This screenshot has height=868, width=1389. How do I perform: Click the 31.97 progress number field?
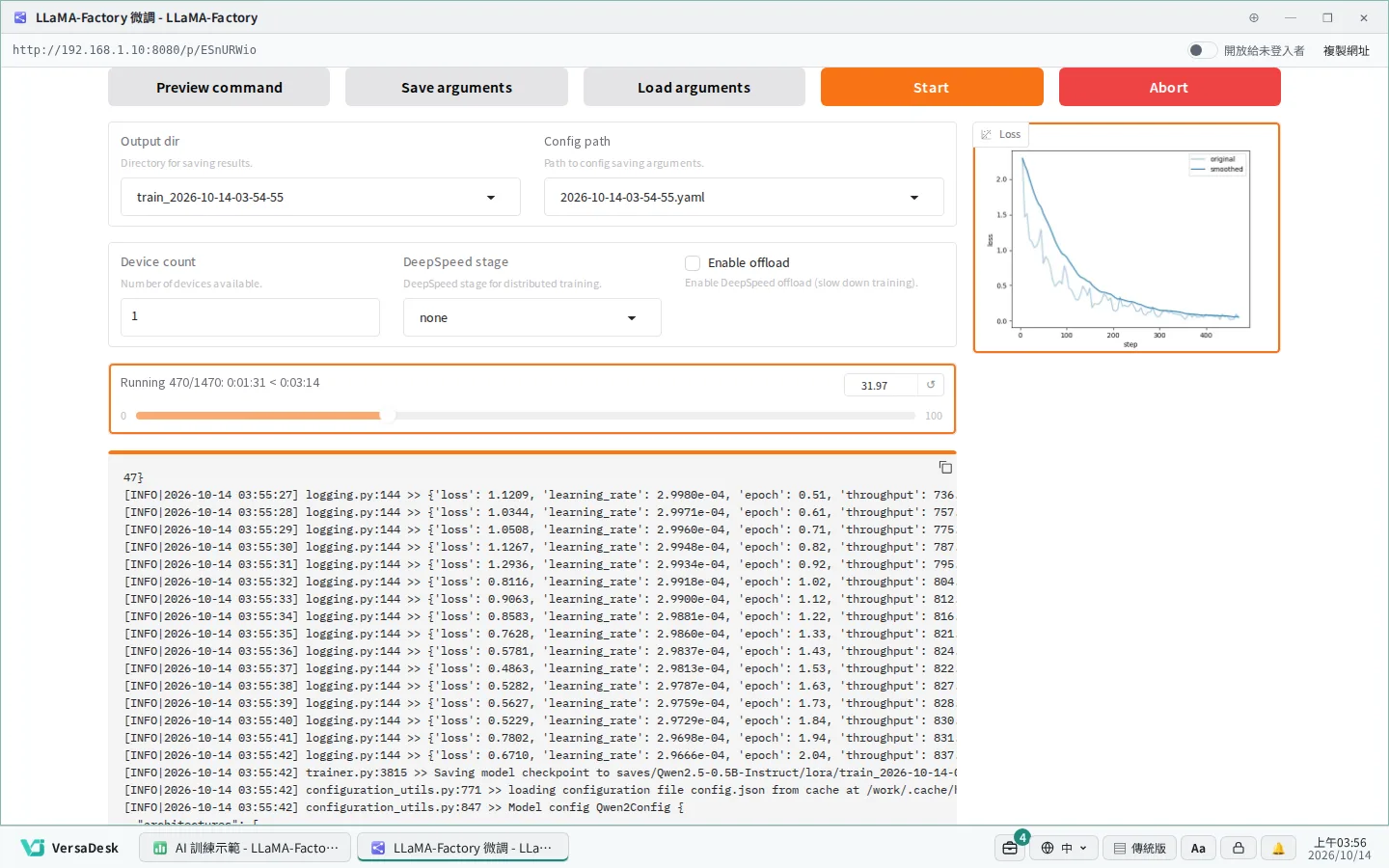pyautogui.click(x=881, y=385)
